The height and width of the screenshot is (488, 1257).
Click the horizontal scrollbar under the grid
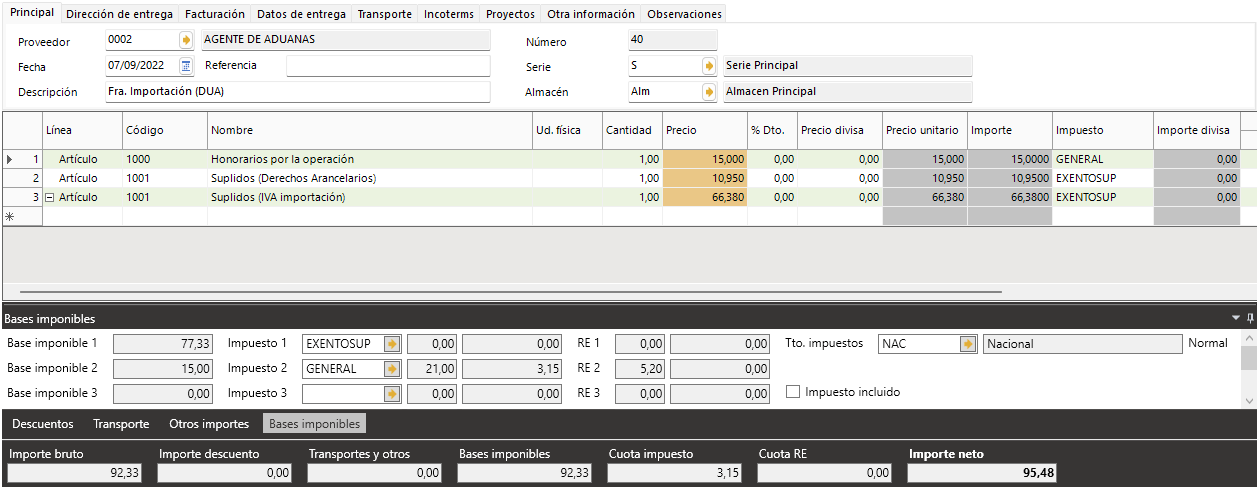tap(520, 292)
